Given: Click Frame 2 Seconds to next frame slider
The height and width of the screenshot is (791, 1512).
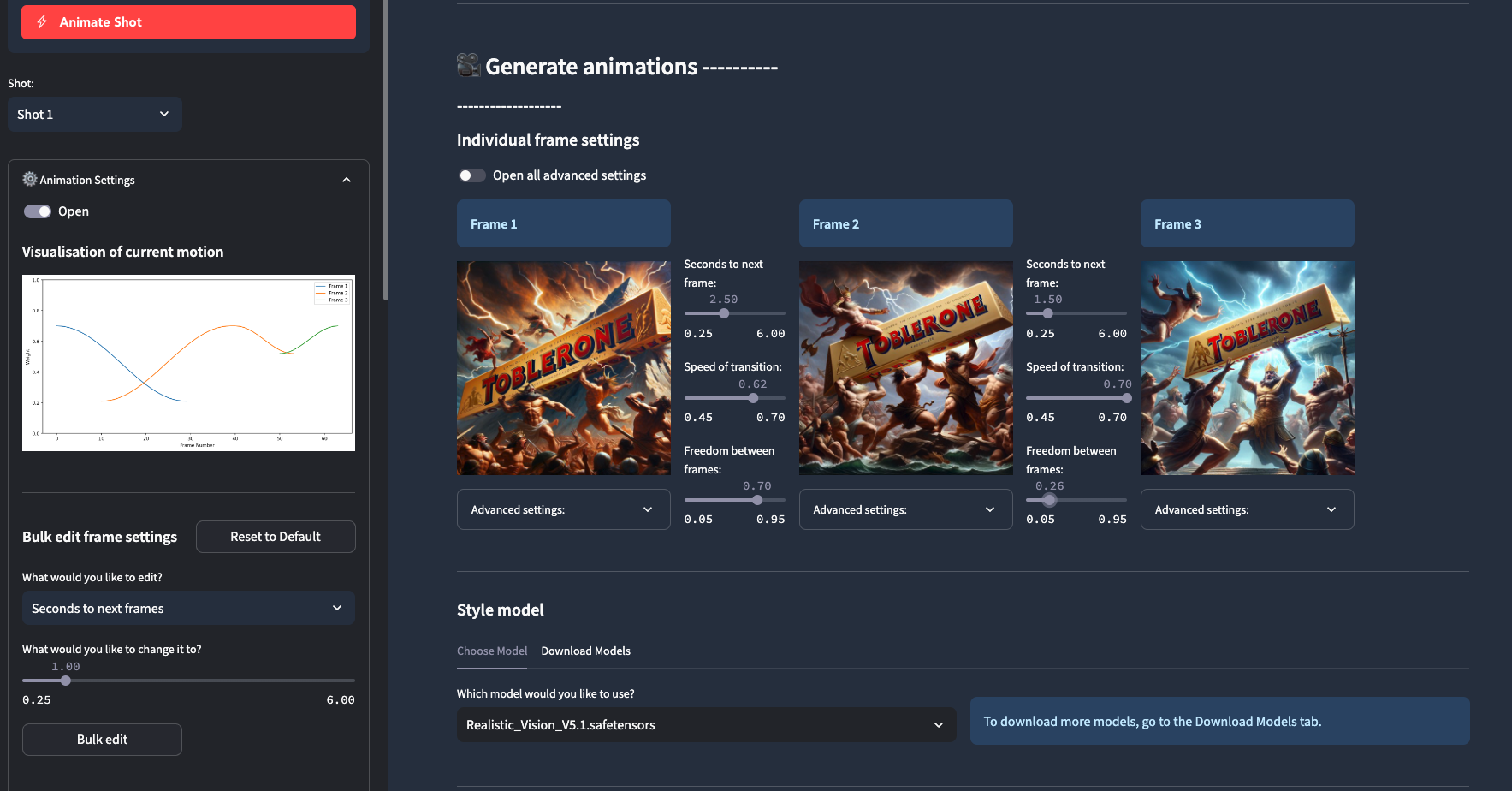Looking at the screenshot, I should point(1047,313).
